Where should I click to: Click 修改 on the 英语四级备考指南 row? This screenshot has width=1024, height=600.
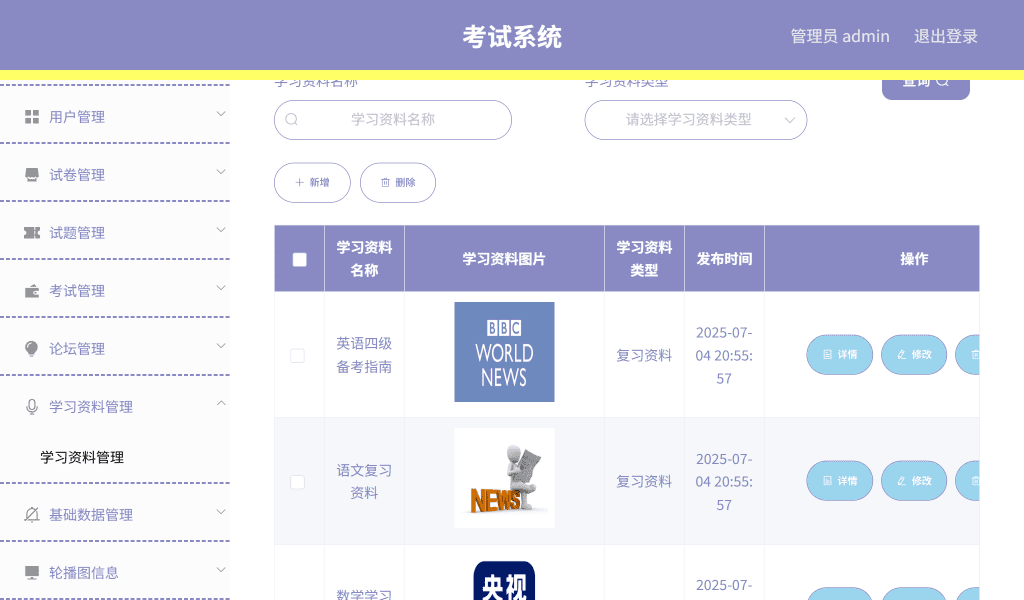pos(913,355)
